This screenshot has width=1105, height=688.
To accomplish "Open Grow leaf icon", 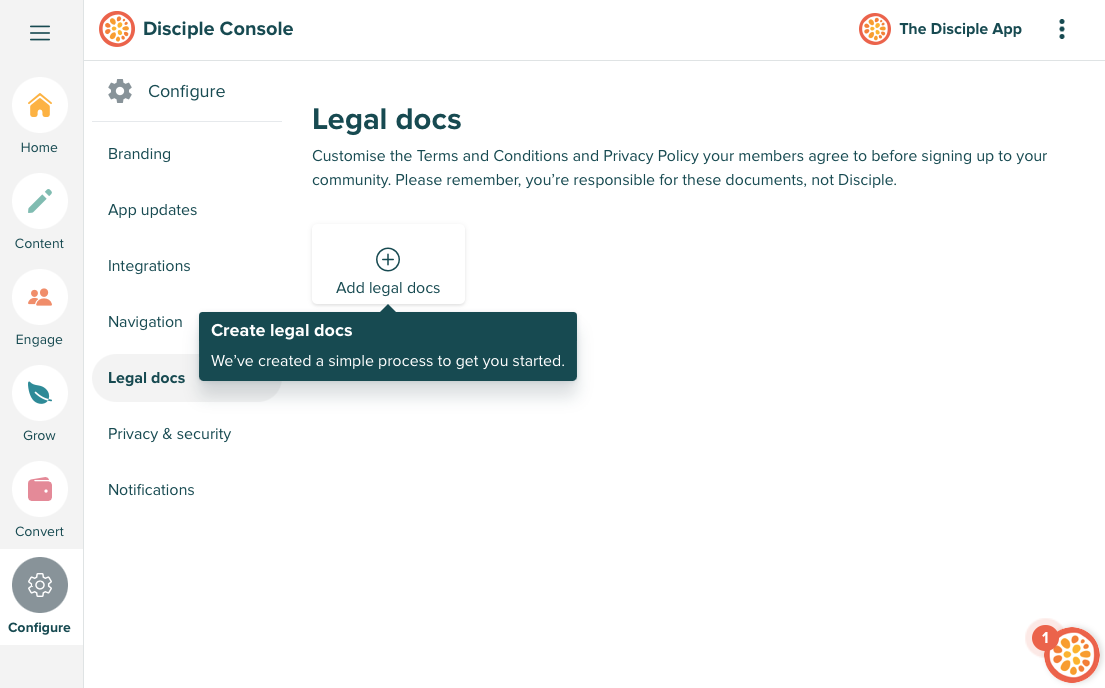I will tap(40, 393).
